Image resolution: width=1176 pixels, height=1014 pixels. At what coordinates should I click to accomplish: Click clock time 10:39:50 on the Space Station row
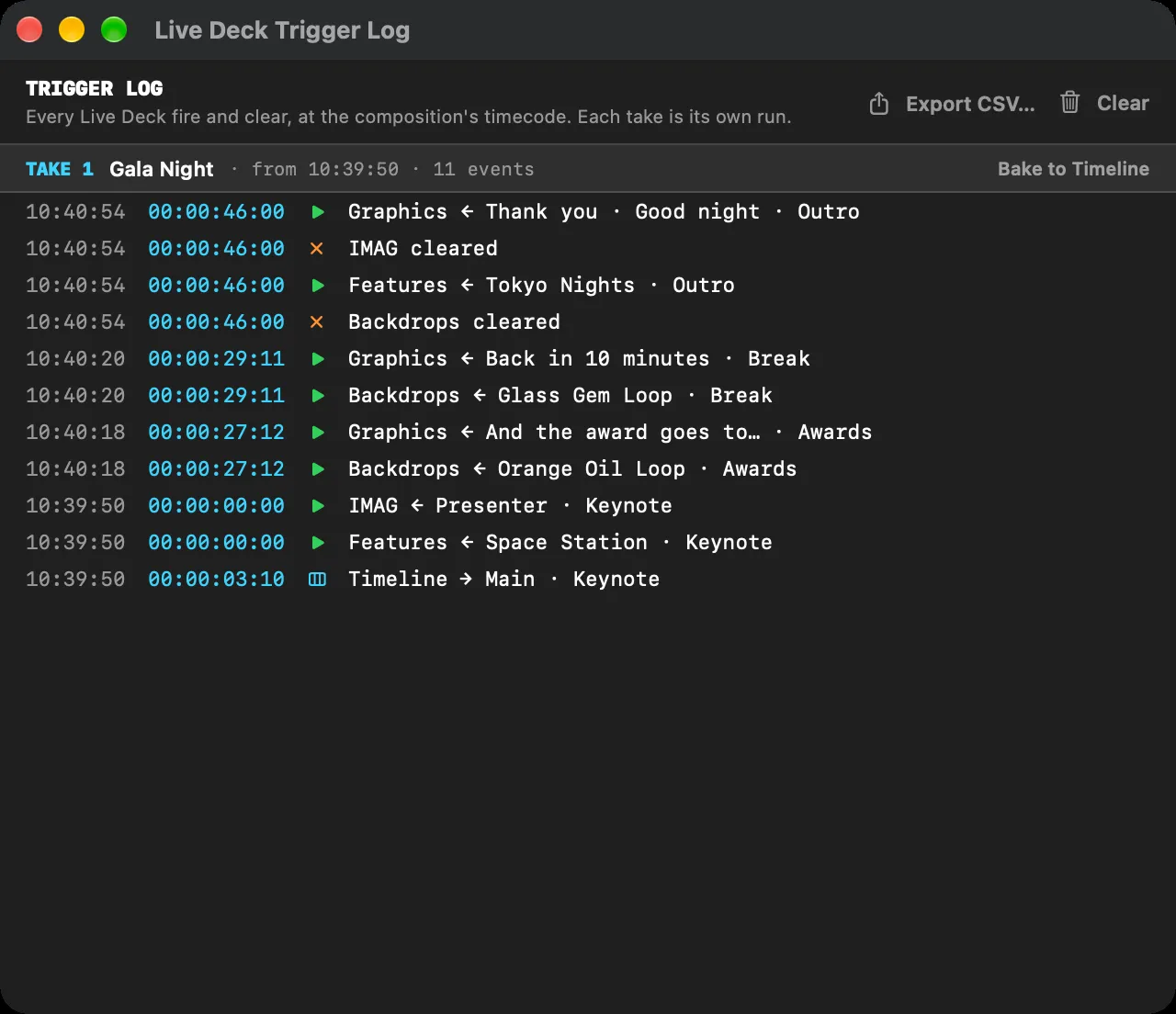75,543
